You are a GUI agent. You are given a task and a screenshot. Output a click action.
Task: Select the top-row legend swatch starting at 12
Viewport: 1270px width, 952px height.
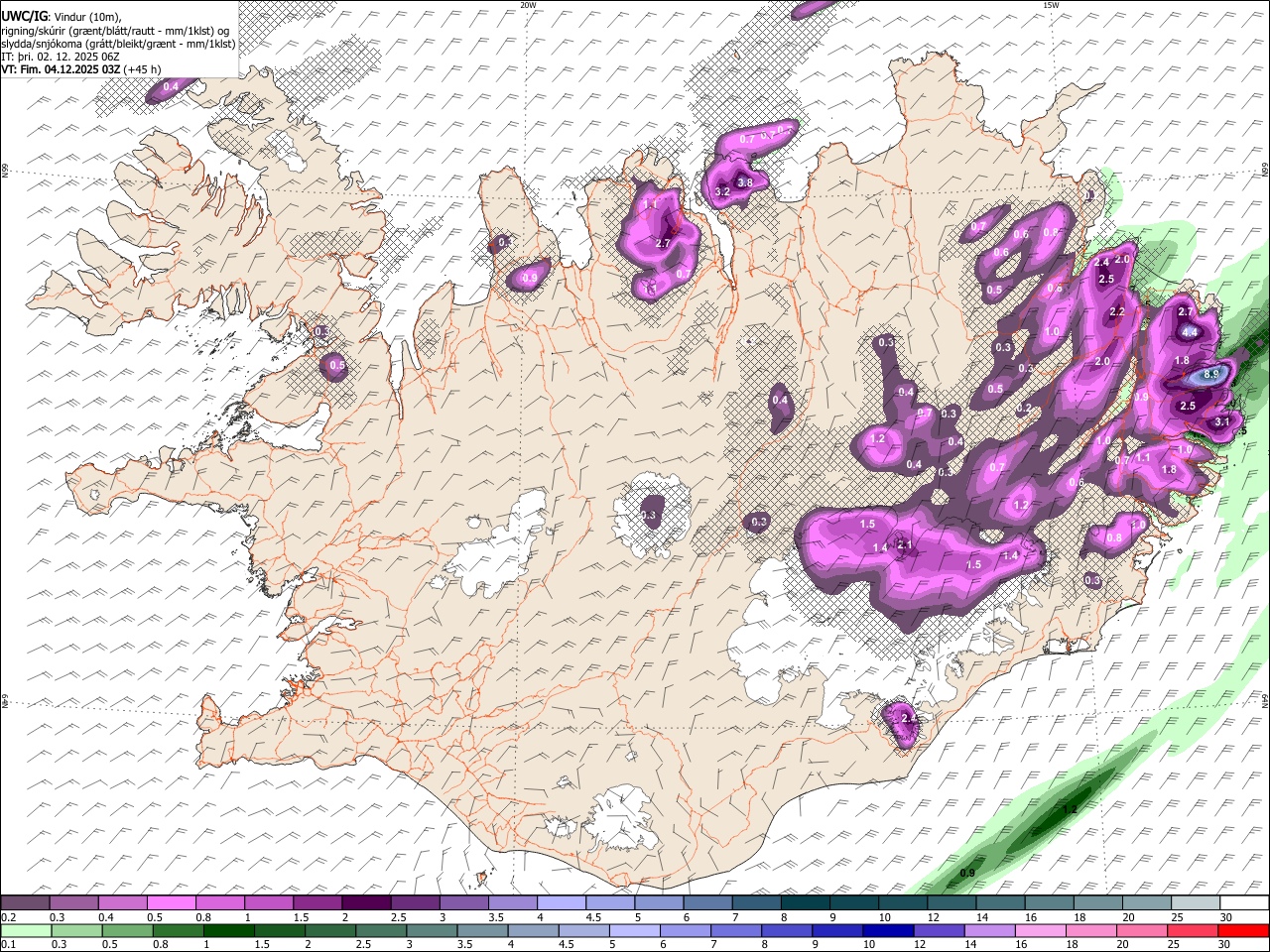pos(952,903)
